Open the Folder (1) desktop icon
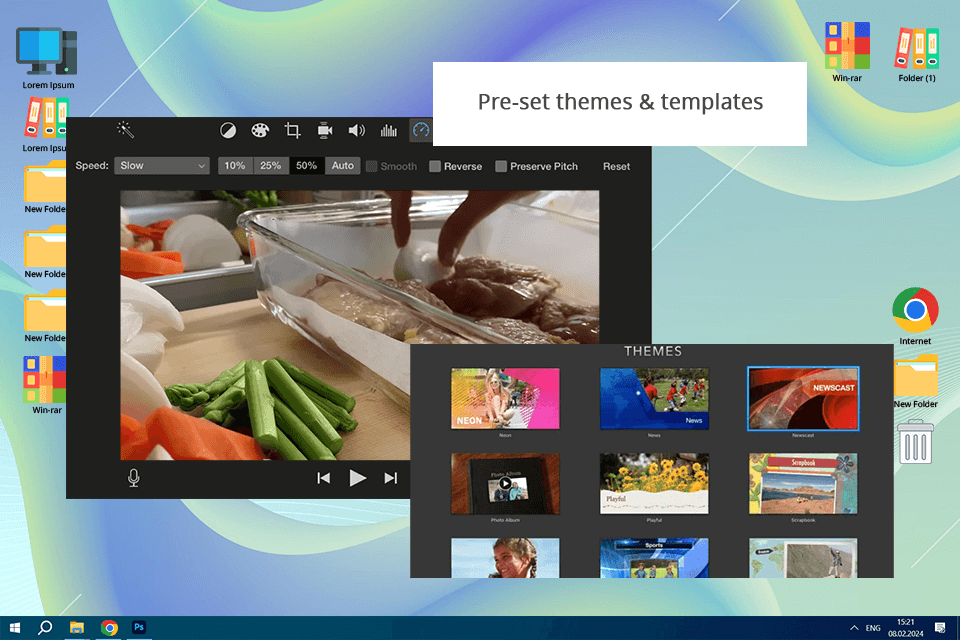This screenshot has height=640, width=960. pos(917,55)
